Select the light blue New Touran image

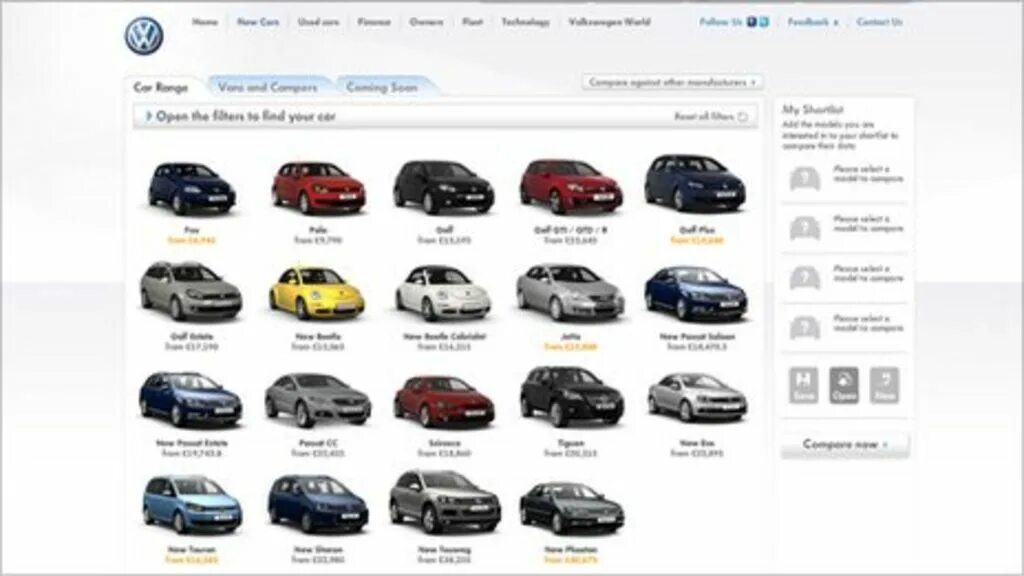click(x=191, y=503)
